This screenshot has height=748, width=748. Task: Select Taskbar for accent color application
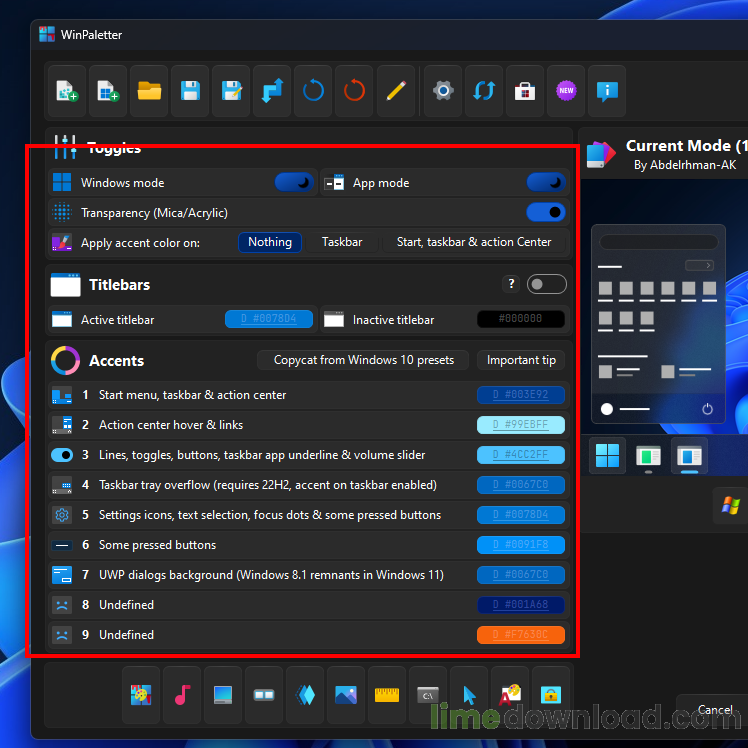click(342, 242)
